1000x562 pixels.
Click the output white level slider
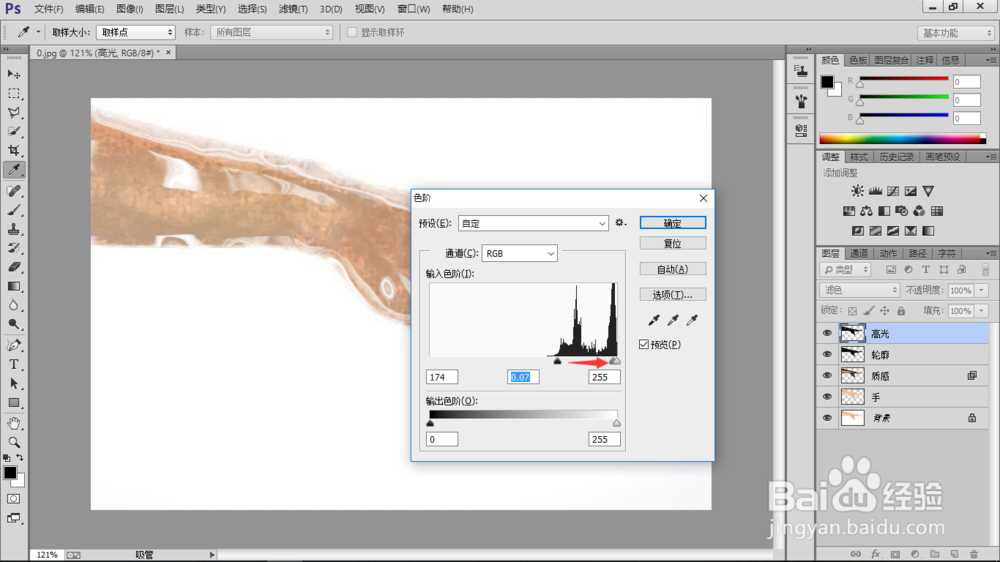[616, 423]
